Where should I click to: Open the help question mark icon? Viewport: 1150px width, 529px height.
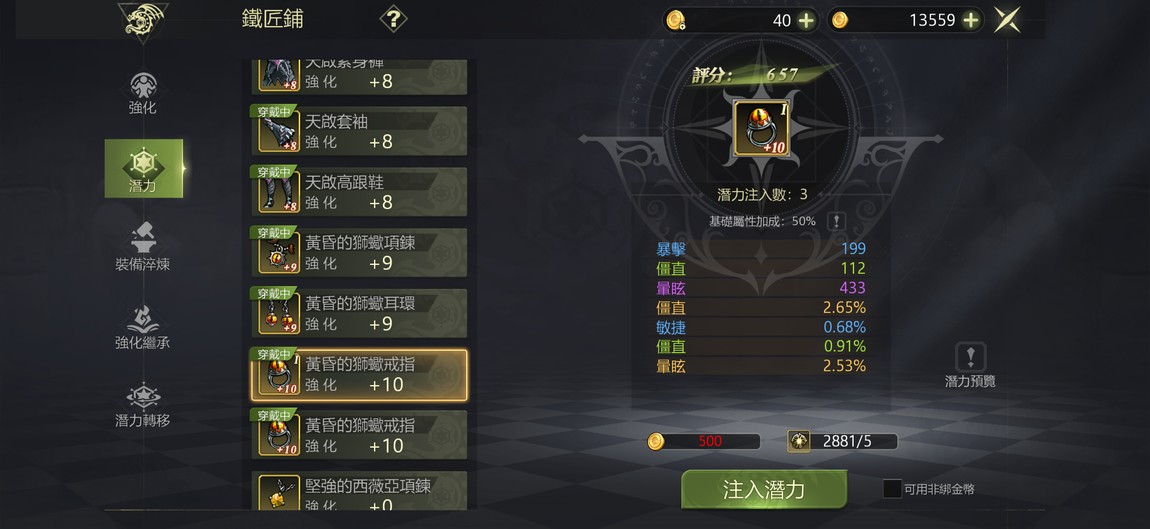click(393, 19)
